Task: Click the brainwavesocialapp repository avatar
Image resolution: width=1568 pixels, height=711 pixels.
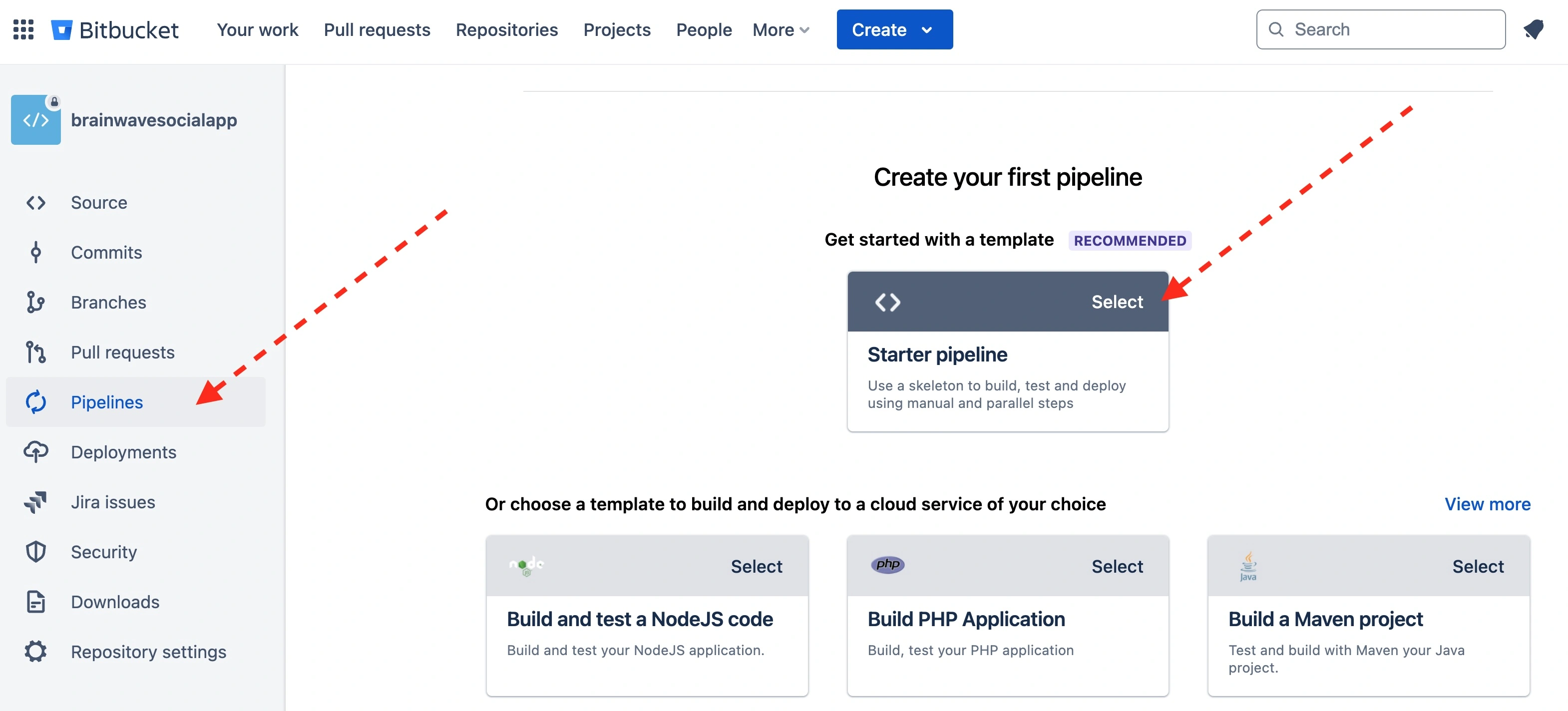Action: tap(36, 120)
